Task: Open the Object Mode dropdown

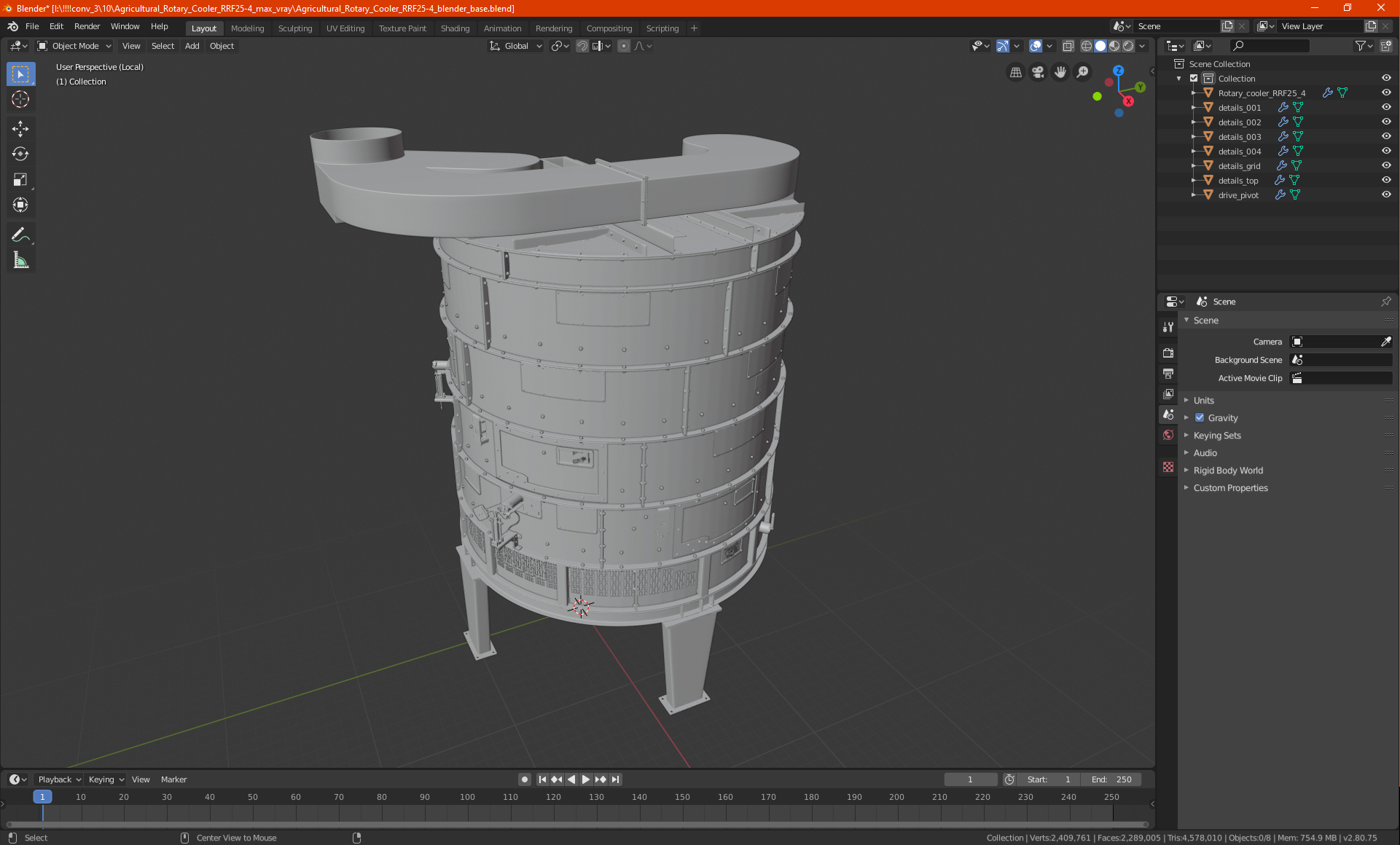Action: [x=74, y=46]
